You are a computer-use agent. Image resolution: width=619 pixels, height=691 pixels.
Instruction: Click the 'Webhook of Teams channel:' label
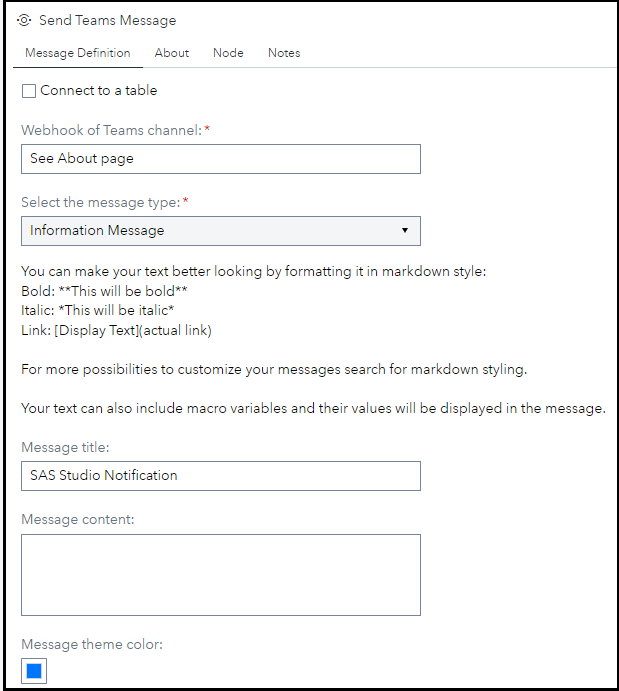tap(111, 130)
